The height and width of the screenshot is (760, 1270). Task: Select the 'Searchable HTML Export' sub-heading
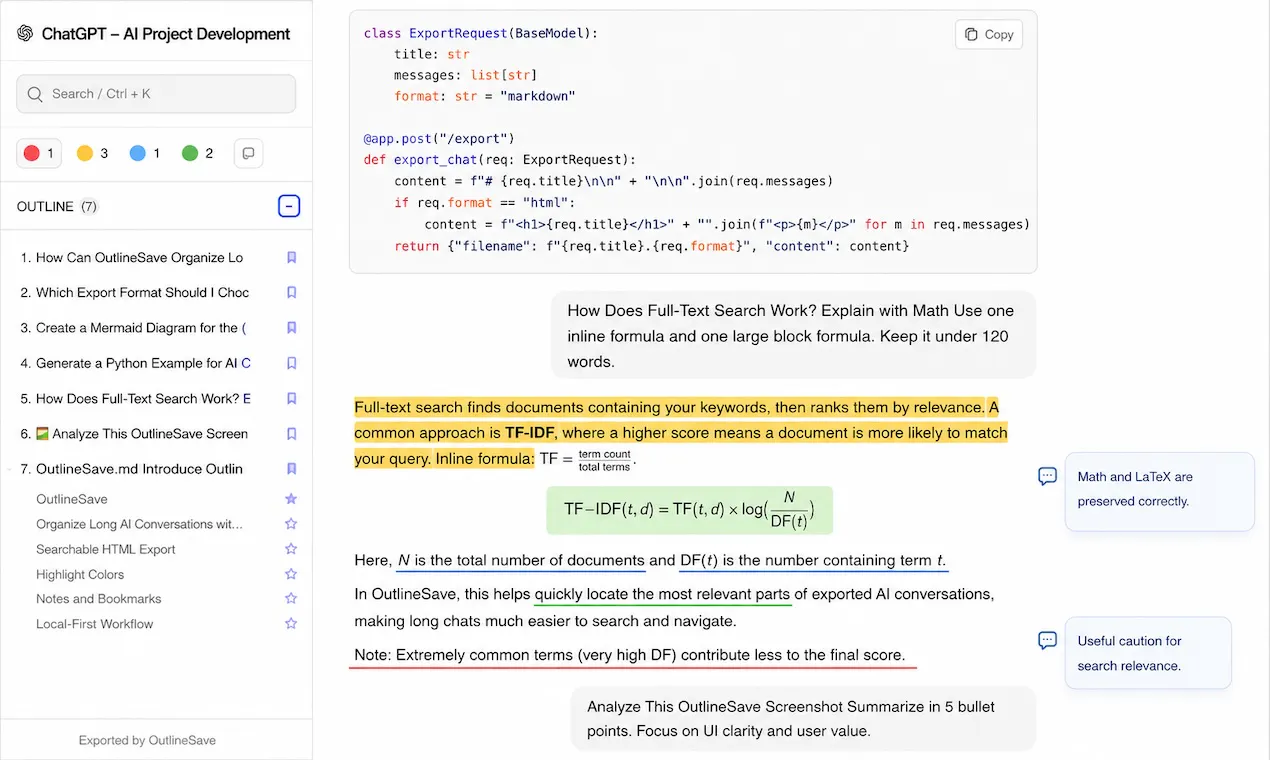[x=106, y=549]
